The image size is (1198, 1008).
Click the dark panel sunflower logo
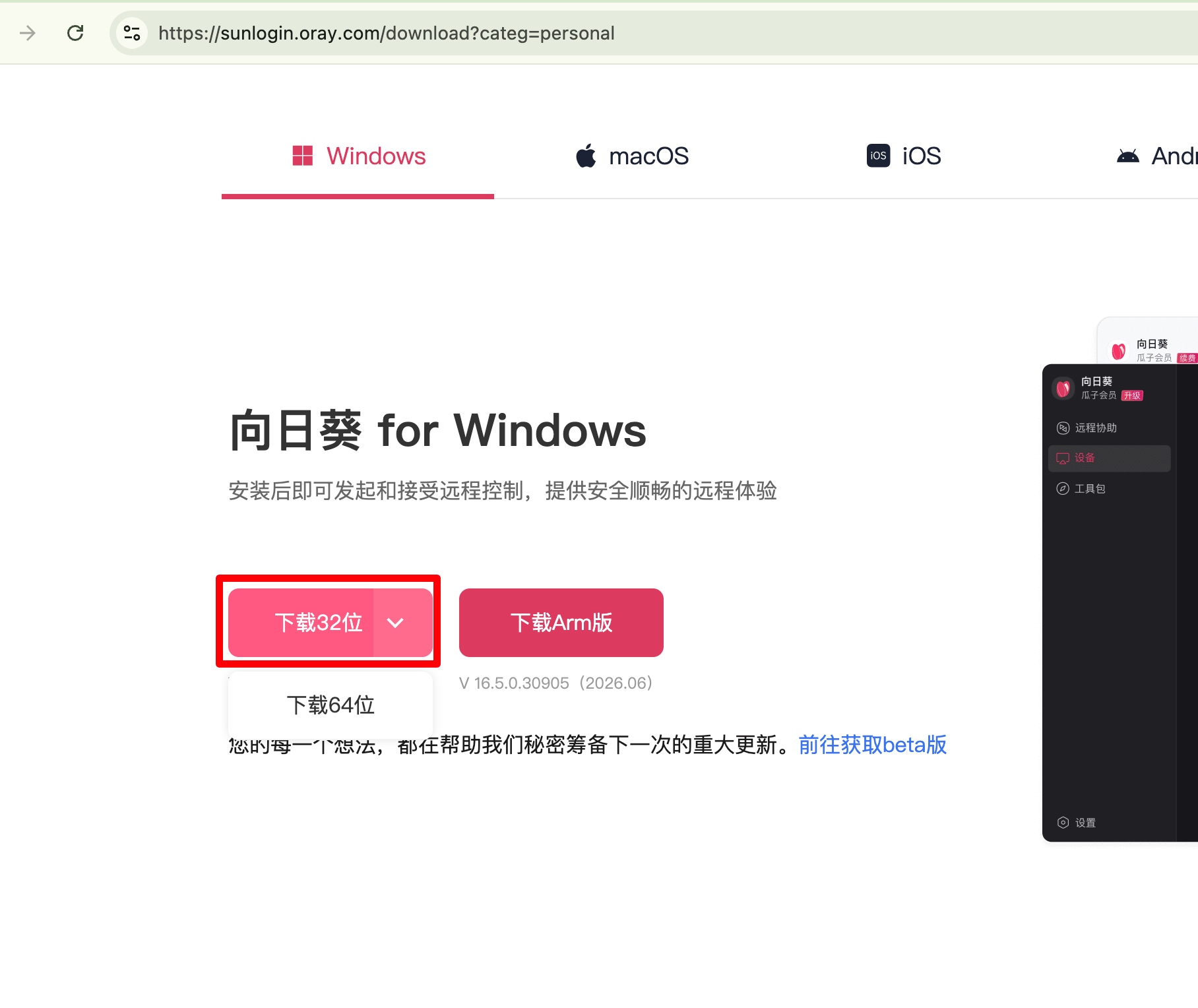click(1063, 389)
